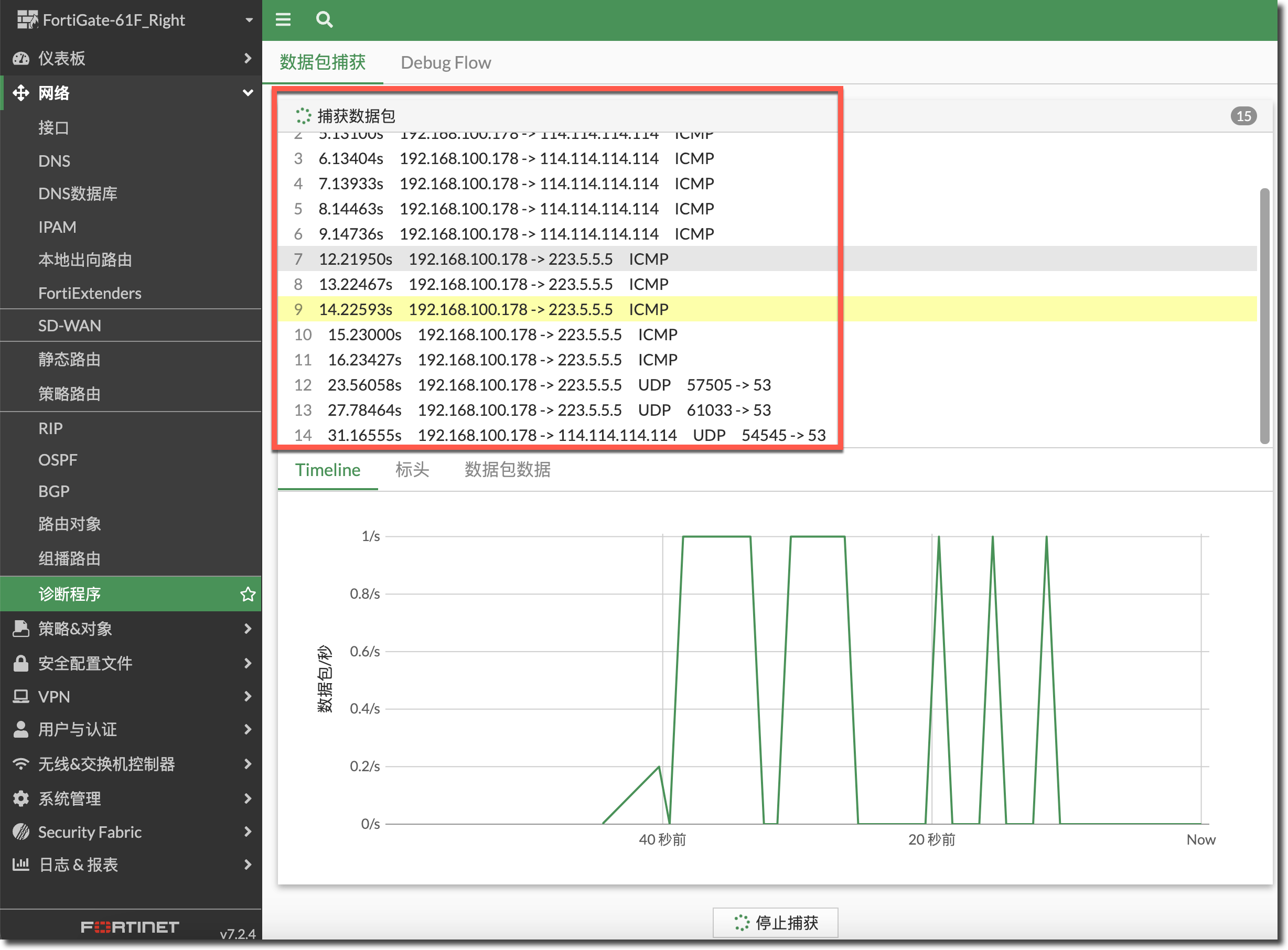This screenshot has height=950, width=1288.
Task: Collapse the 网络 menu section
Action: 248,93
